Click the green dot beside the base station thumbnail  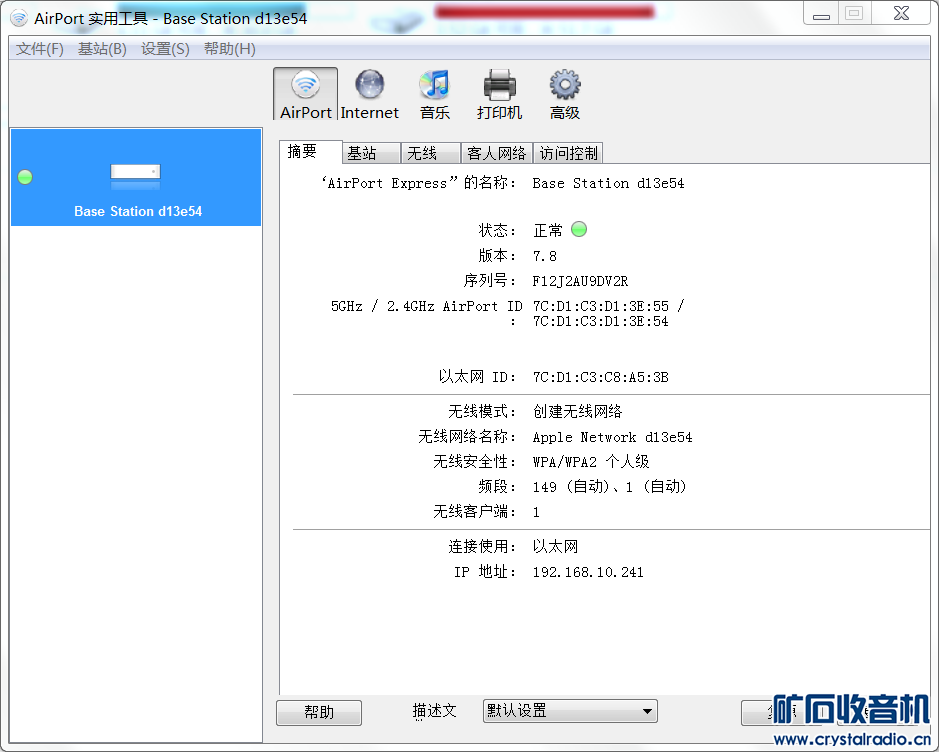click(x=24, y=177)
